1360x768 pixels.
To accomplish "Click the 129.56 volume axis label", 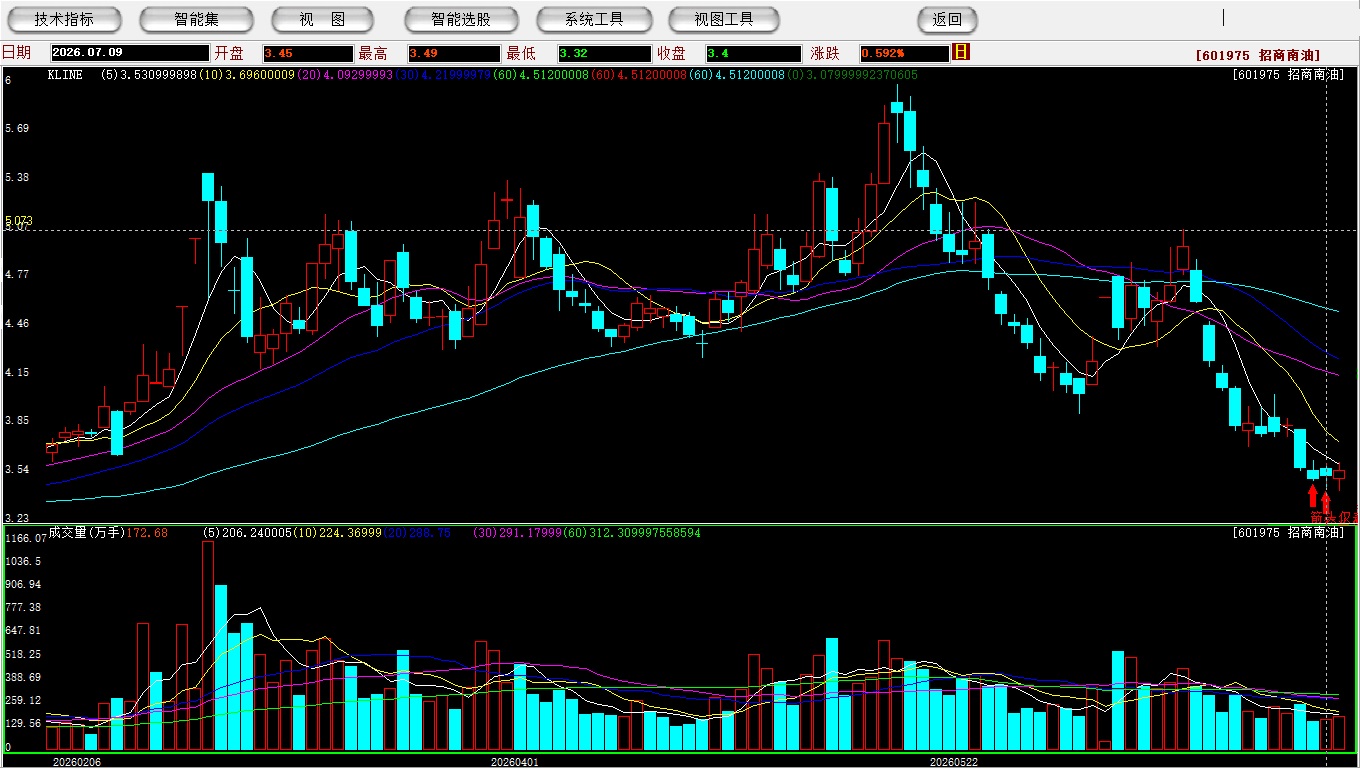I will coord(22,723).
